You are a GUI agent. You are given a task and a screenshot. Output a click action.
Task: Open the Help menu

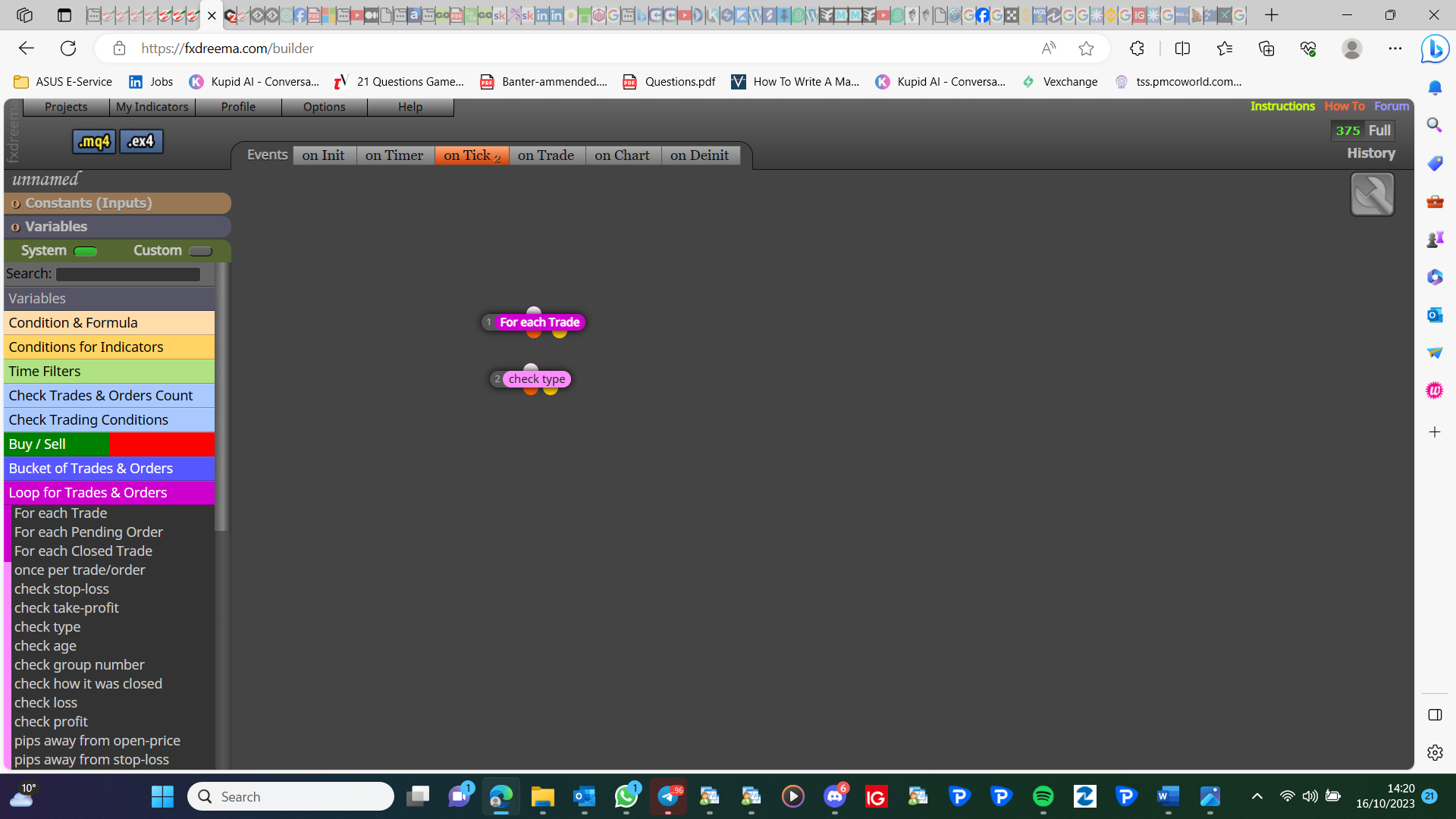pyautogui.click(x=410, y=107)
